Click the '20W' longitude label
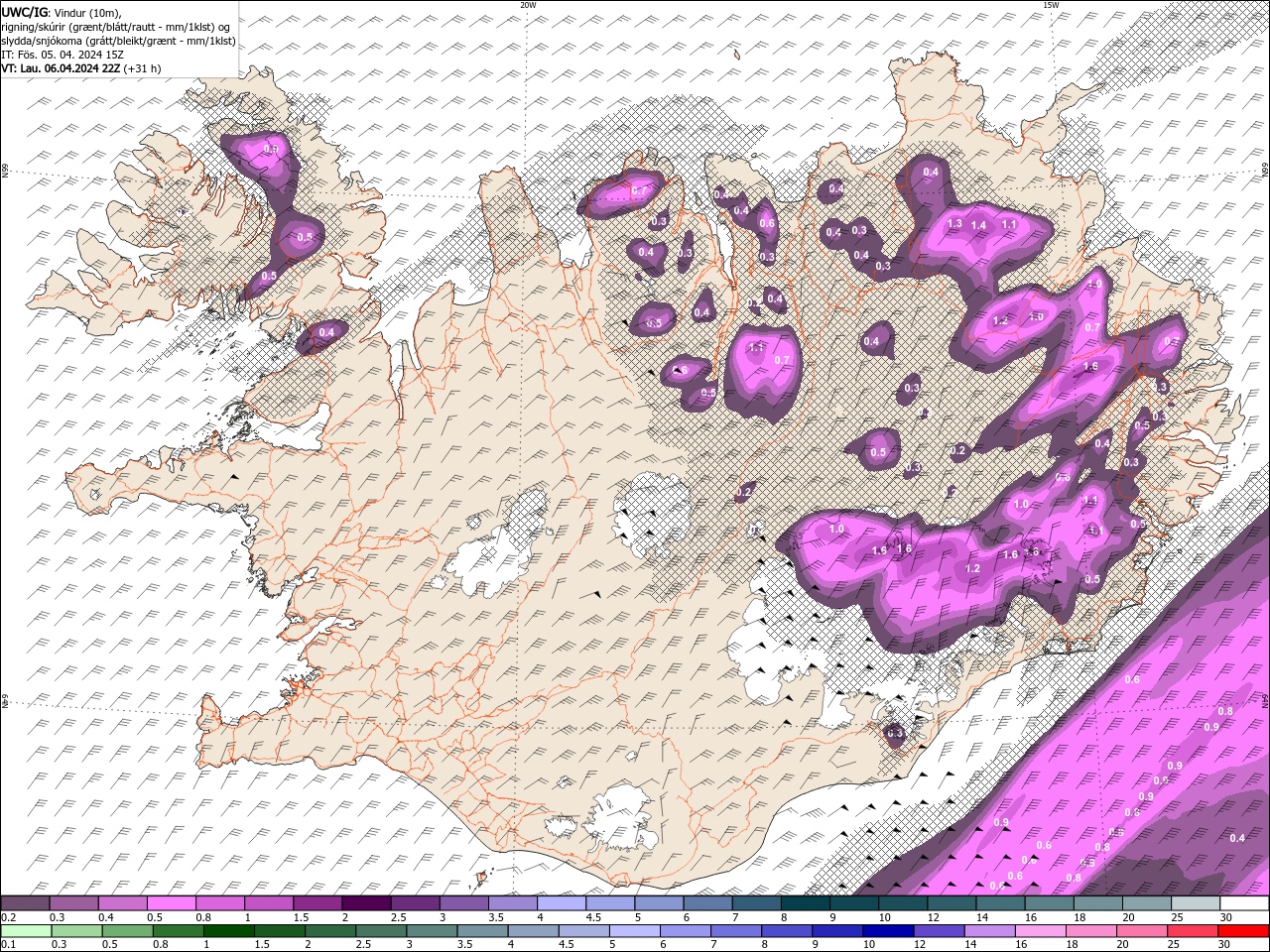Screen dimensions: 1270x952 pos(528,5)
